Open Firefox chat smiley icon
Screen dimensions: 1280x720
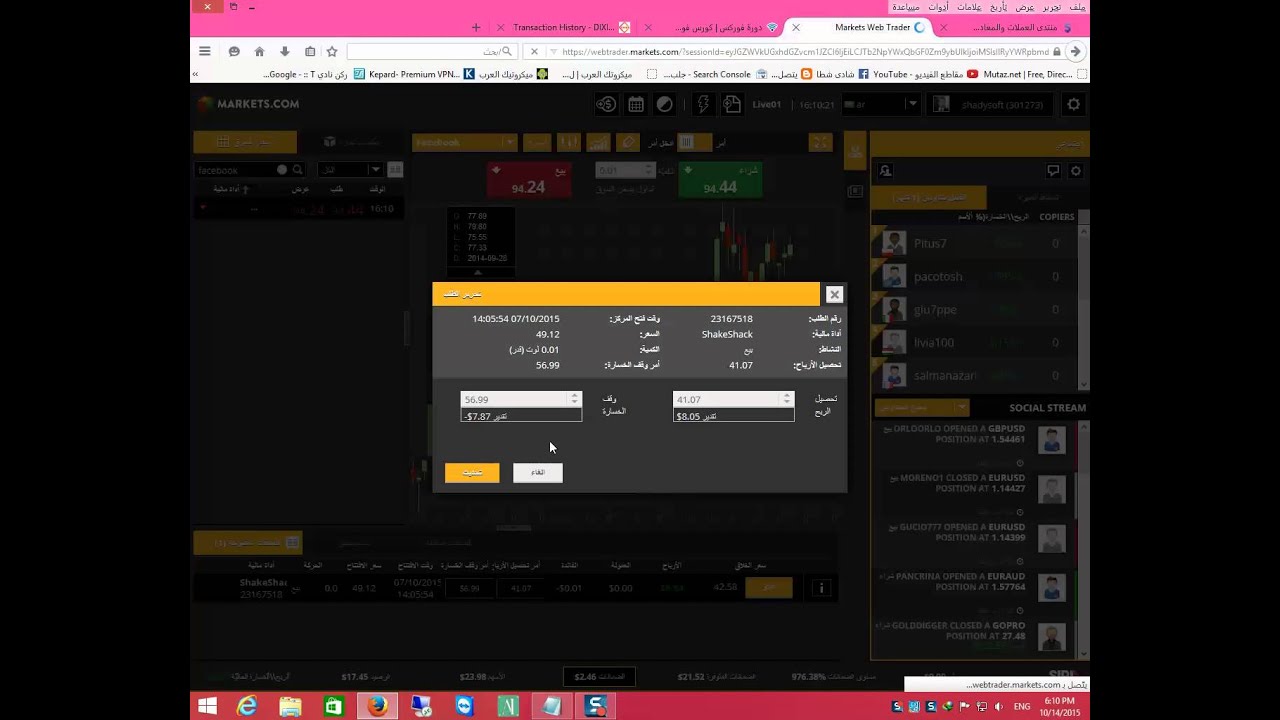pyautogui.click(x=234, y=52)
